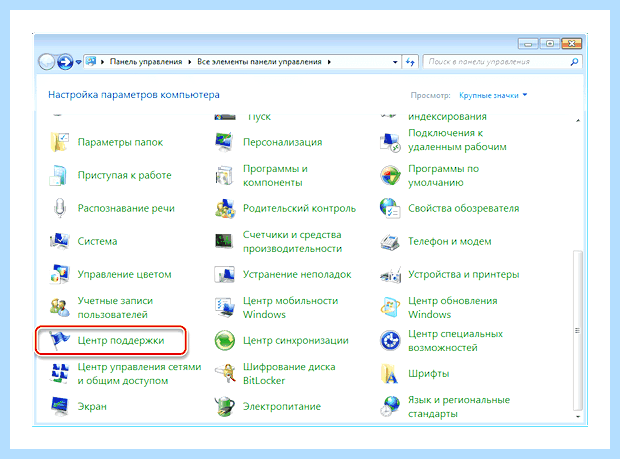Open the Folder Options (Параметры папок) icon
The height and width of the screenshot is (459, 620).
point(59,142)
